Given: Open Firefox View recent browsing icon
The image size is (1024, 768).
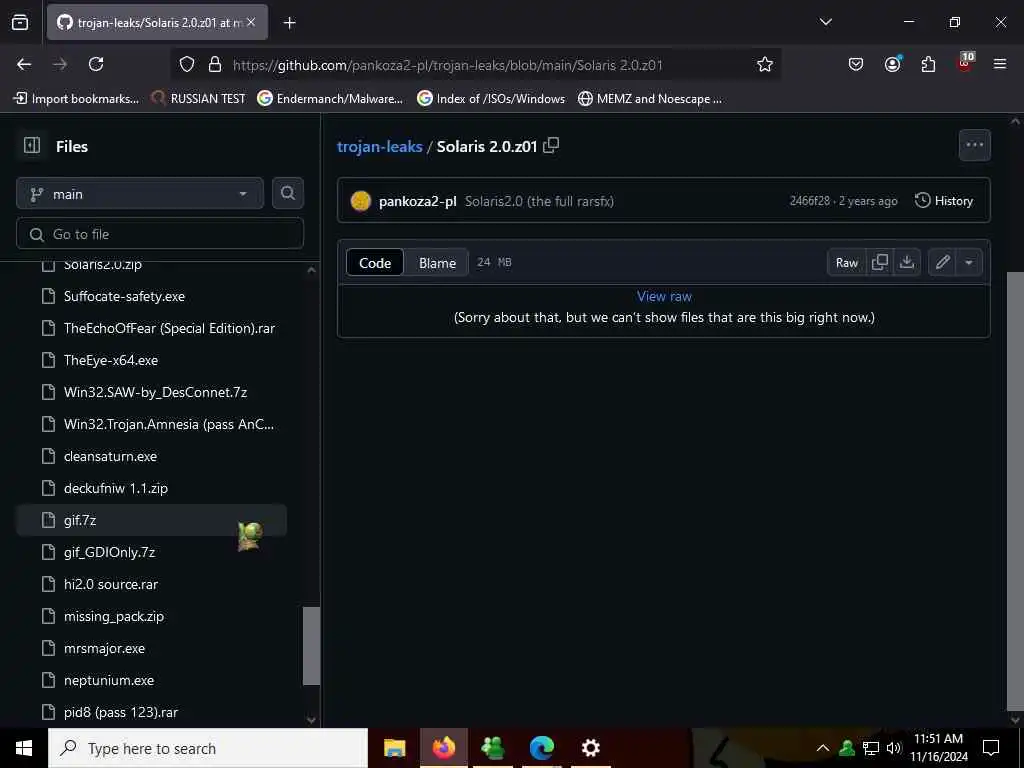Looking at the screenshot, I should [20, 22].
